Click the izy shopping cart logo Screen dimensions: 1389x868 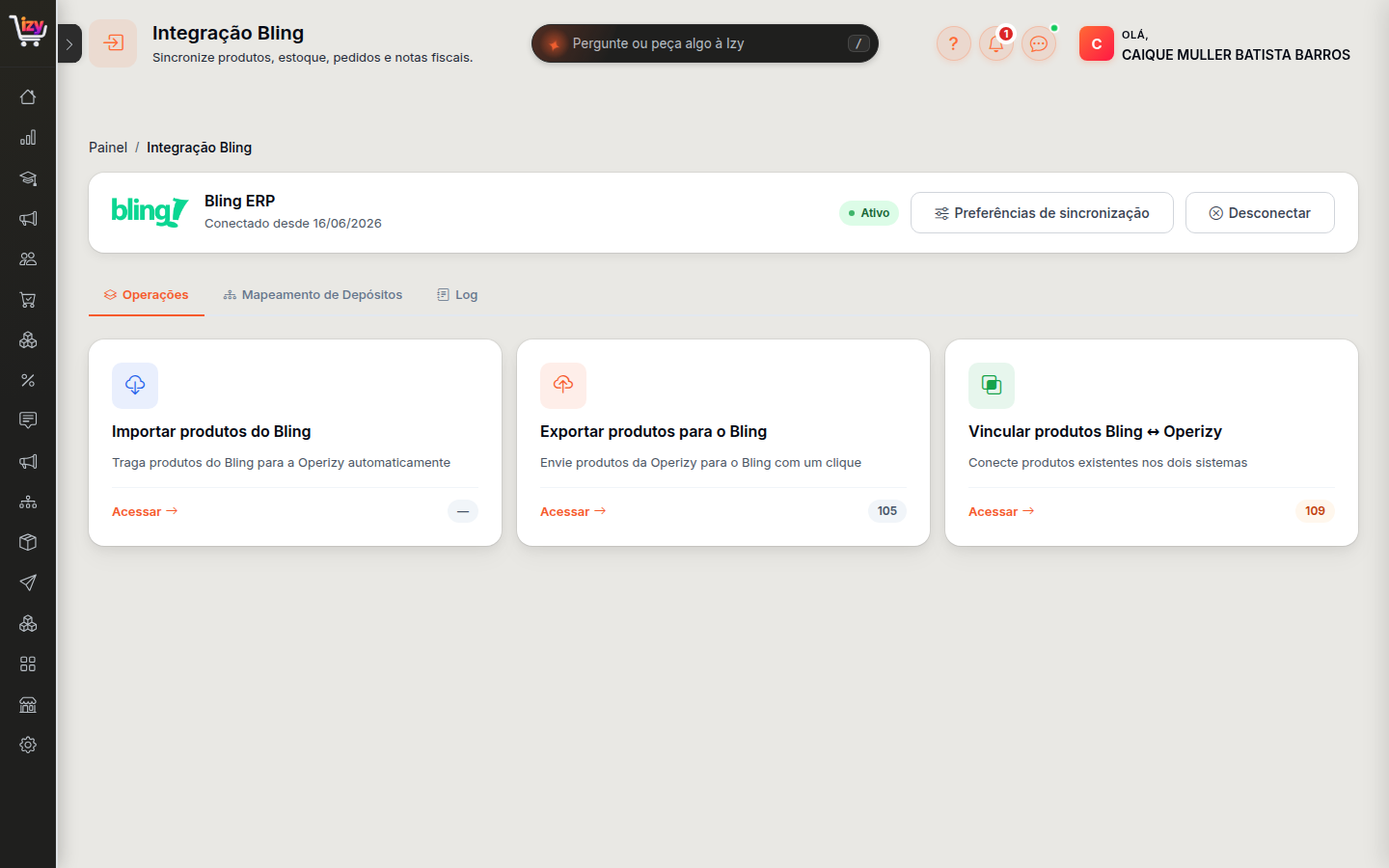(x=28, y=31)
